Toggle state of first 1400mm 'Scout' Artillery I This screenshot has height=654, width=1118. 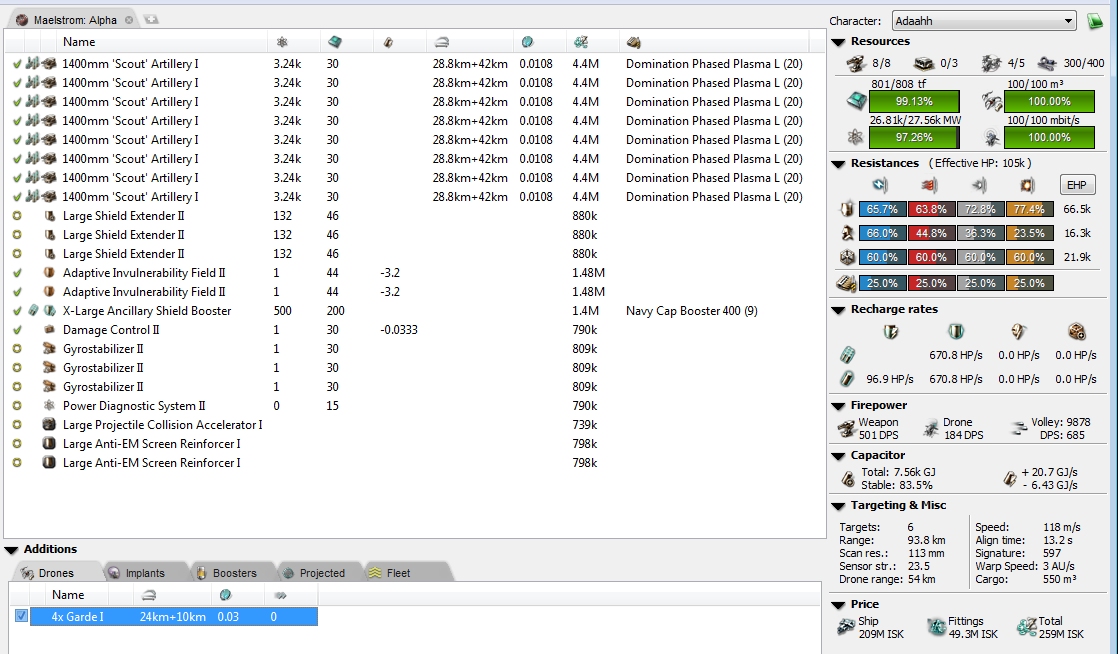[x=17, y=63]
